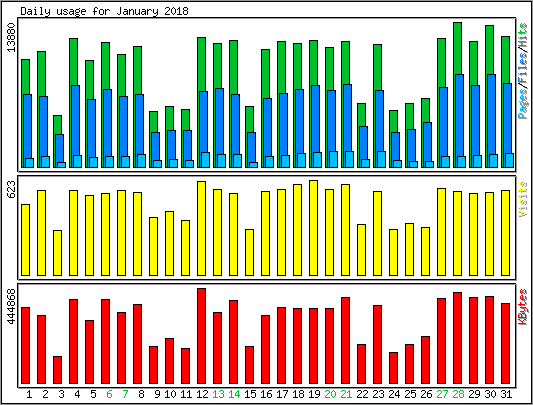Click the red KBytes bar for day 12
The height and width of the screenshot is (405, 533).
(202, 336)
